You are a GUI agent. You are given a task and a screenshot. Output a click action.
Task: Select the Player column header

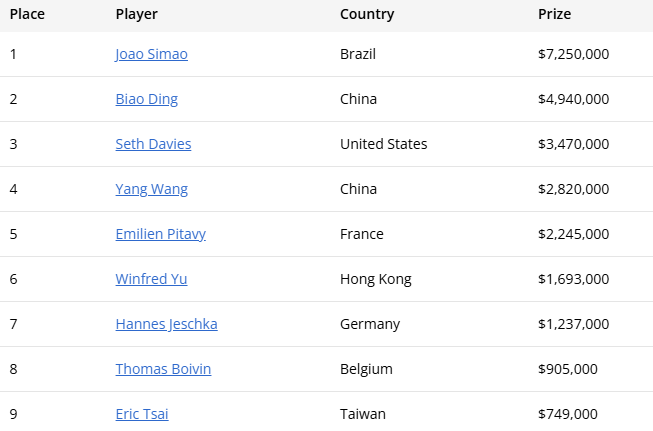pos(137,14)
